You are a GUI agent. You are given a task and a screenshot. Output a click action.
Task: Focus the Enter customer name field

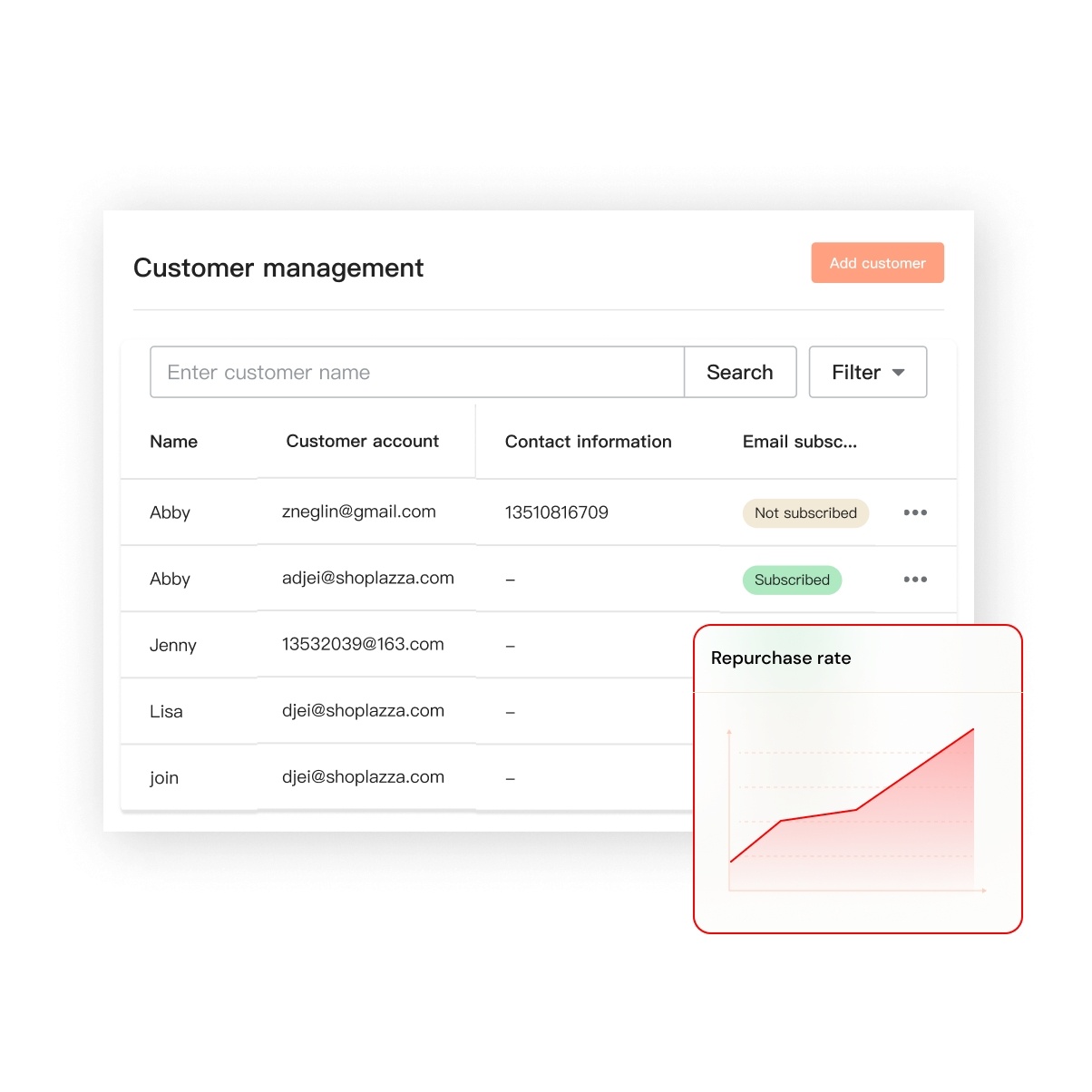coord(417,372)
